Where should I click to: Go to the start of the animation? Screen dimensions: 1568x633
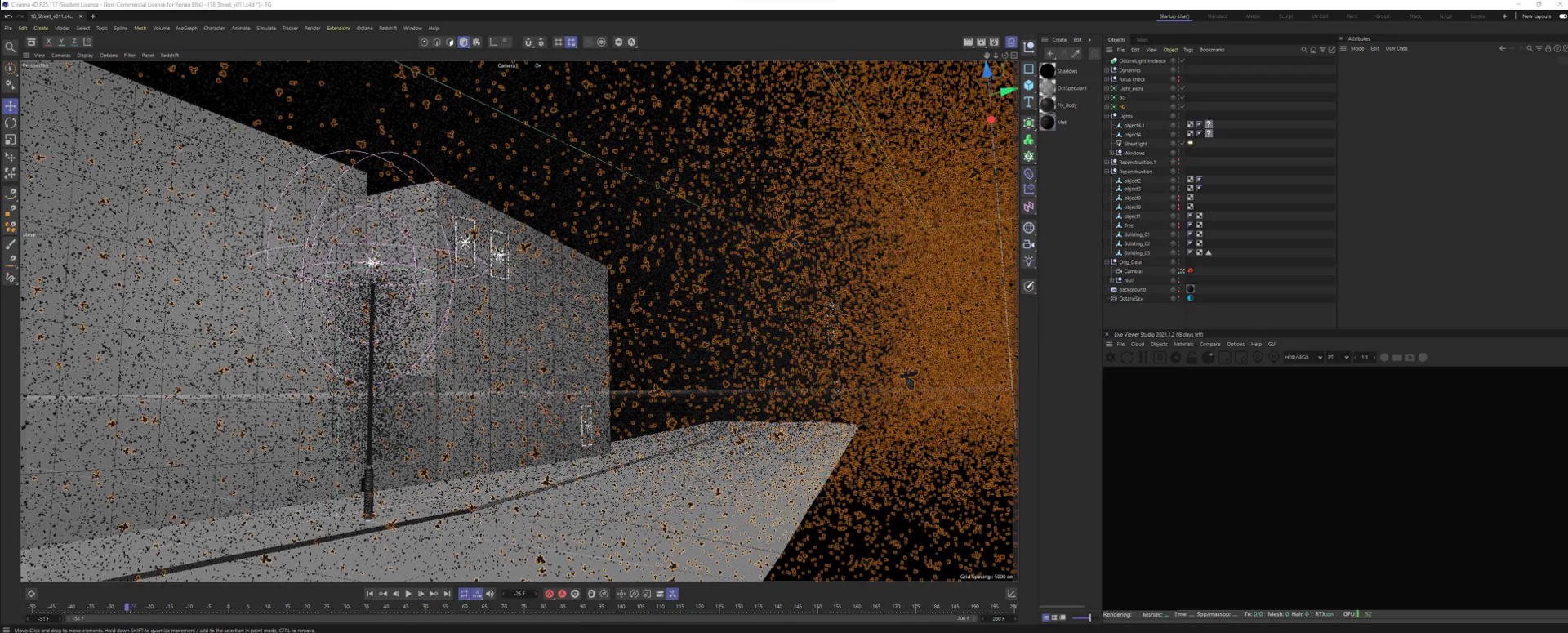coord(370,594)
